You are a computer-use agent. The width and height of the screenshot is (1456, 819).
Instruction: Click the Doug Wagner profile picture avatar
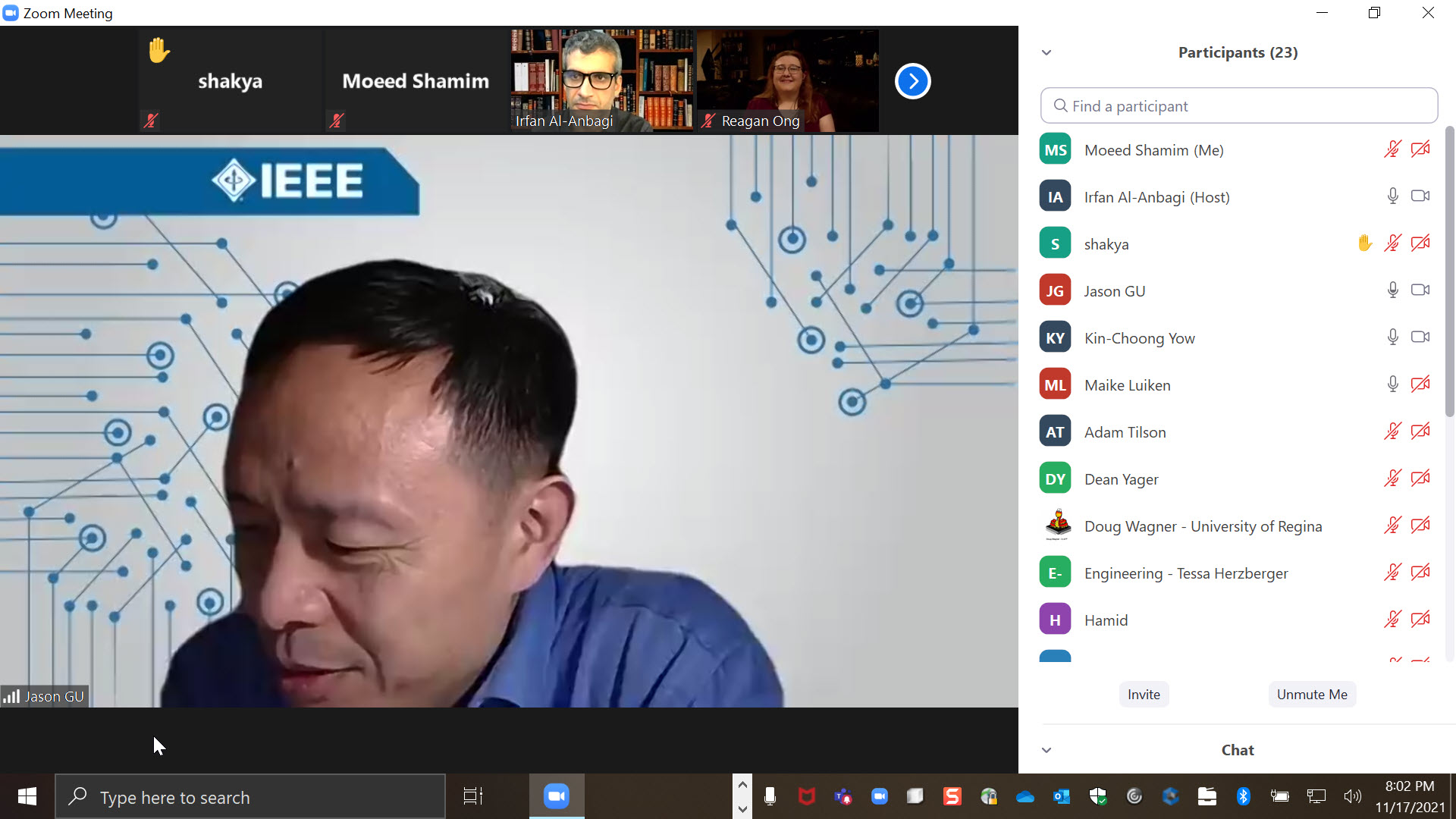coord(1057,525)
